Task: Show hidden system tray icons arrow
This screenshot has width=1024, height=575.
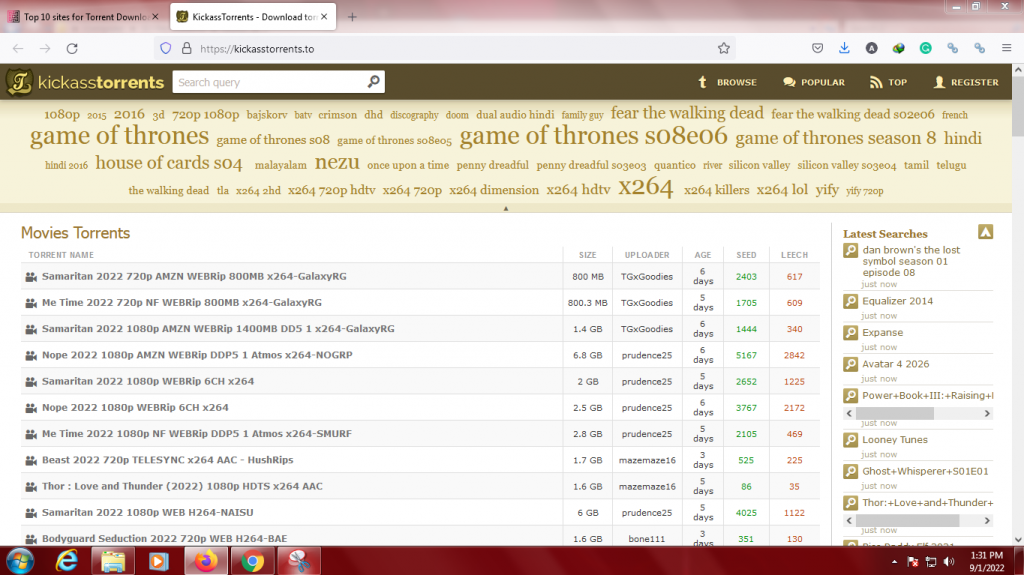Action: point(894,562)
